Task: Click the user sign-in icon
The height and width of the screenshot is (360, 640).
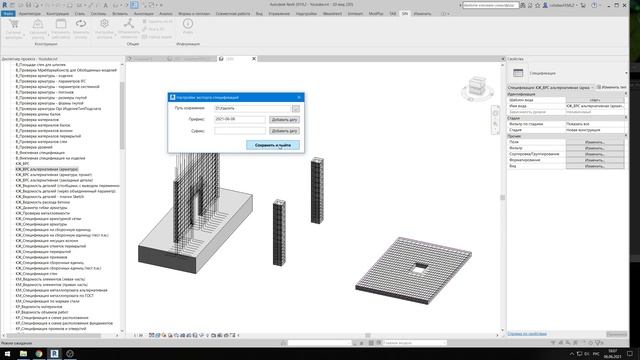Action: coord(545,5)
